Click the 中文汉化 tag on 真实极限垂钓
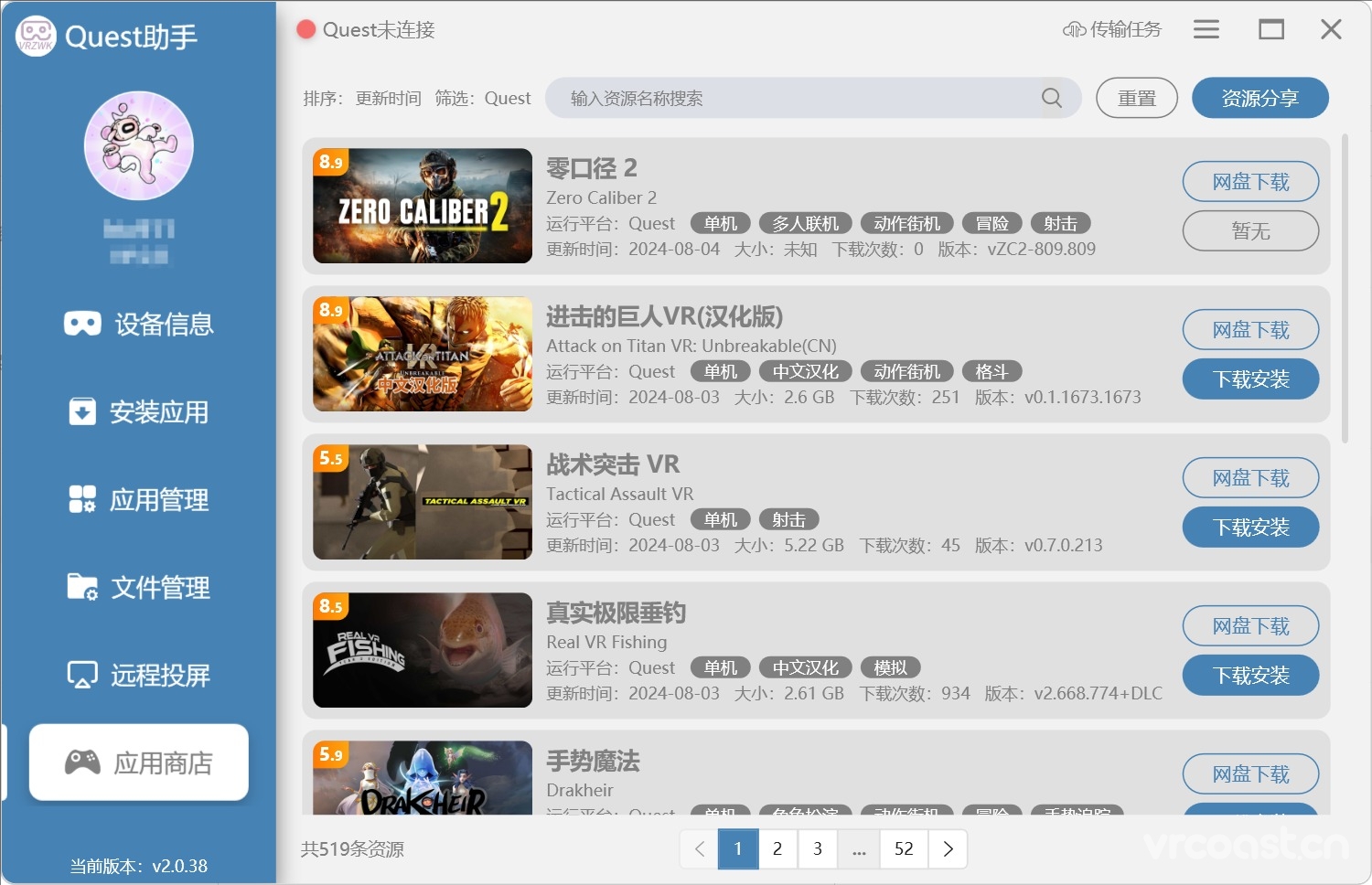 (806, 667)
